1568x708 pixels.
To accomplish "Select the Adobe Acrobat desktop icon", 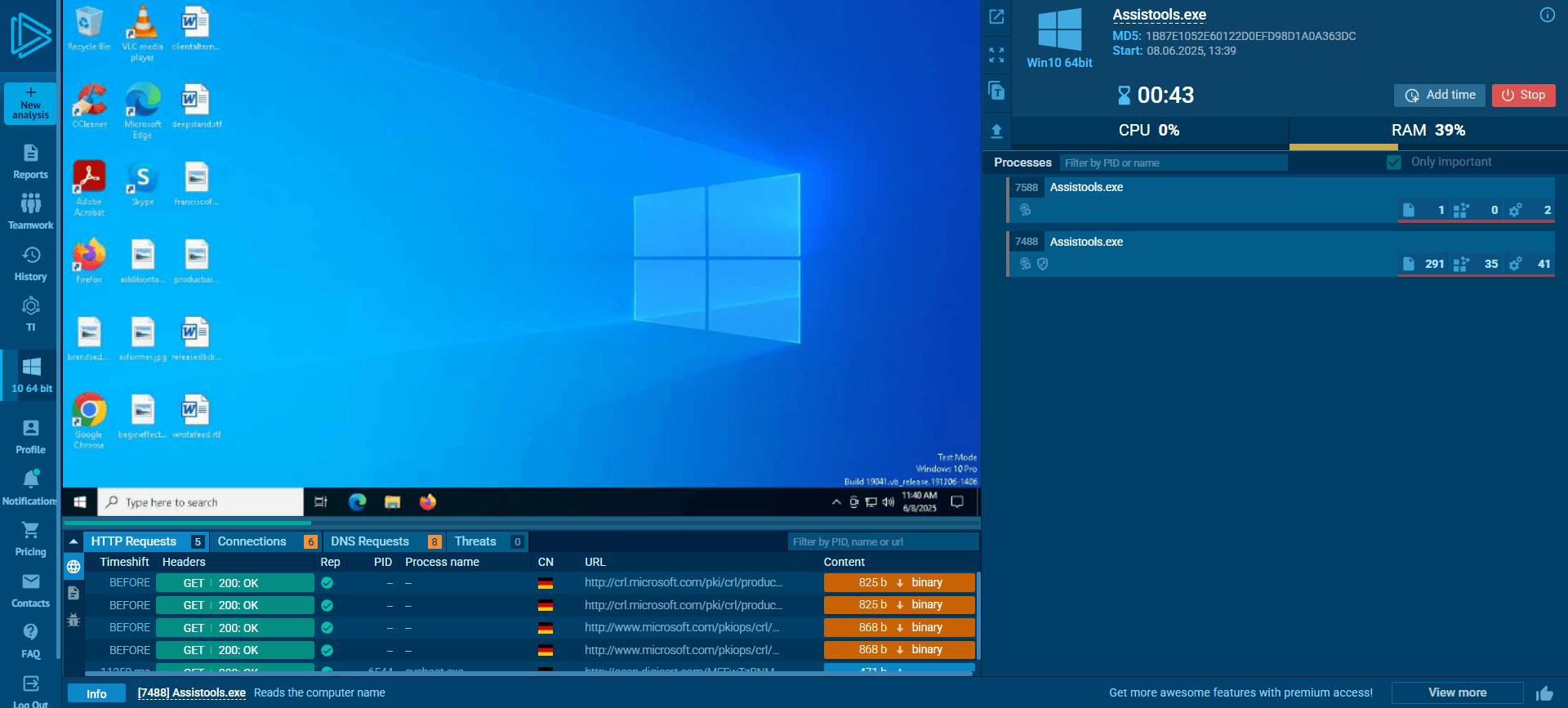I will coord(89,188).
